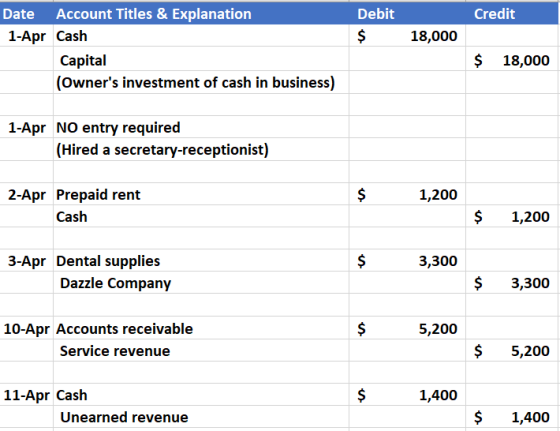Select the 3-Apr date cell
The width and height of the screenshot is (560, 431).
pos(27,261)
